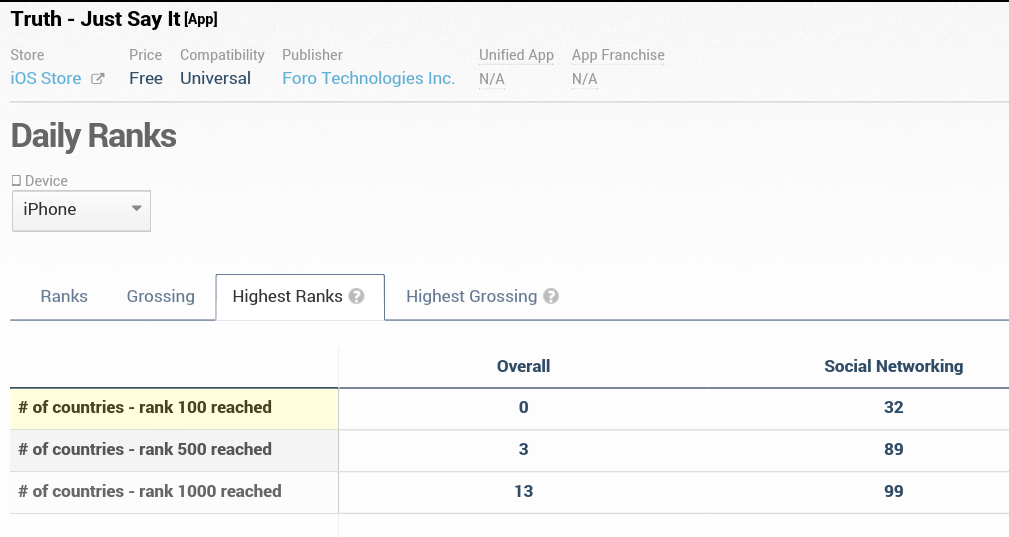Click the Unified App N/A value
The image size is (1009, 537).
point(491,79)
